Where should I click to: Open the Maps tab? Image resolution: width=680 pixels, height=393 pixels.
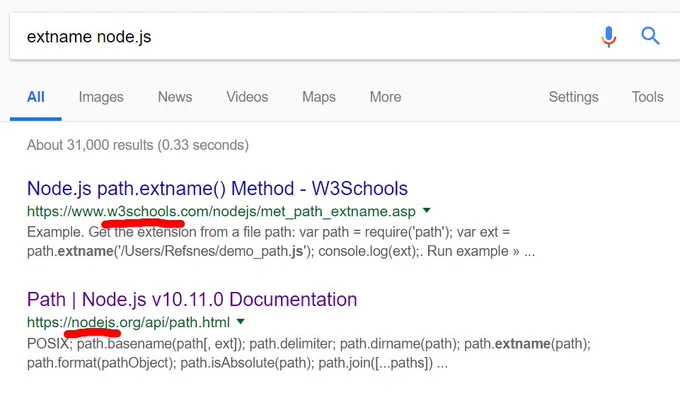click(x=319, y=97)
